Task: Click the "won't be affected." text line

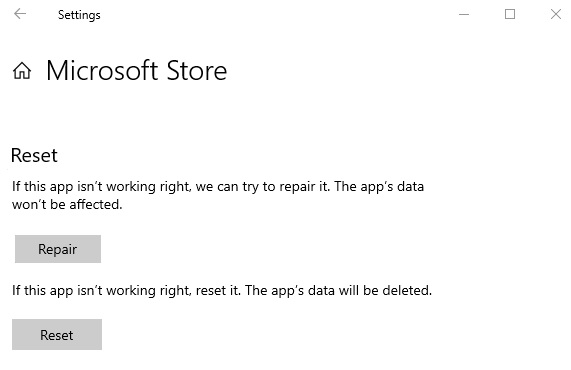Action: (x=67, y=204)
